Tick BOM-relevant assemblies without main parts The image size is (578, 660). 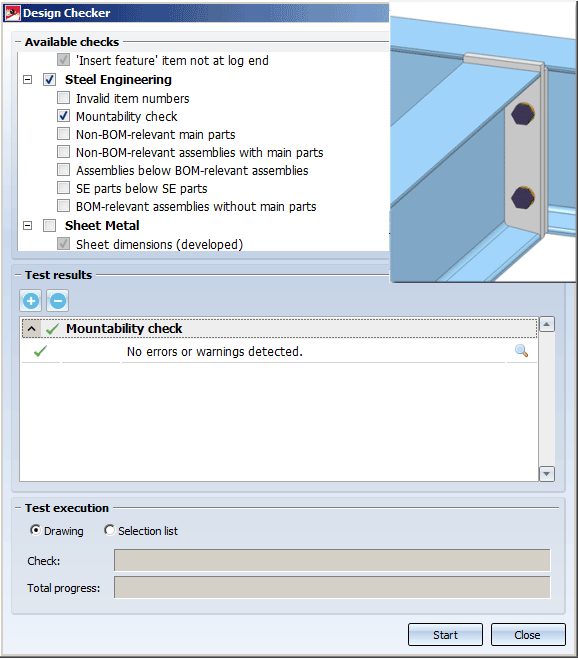[64, 206]
